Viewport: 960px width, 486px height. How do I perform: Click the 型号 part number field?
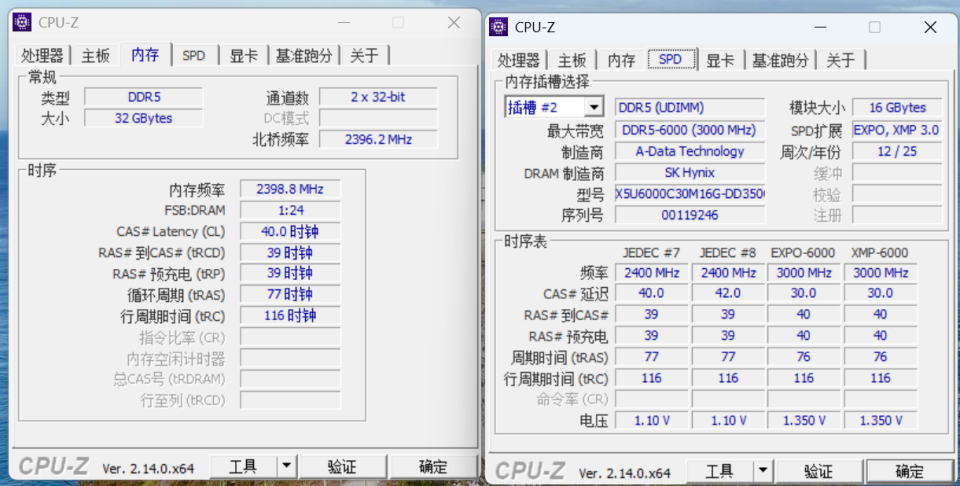(690, 195)
